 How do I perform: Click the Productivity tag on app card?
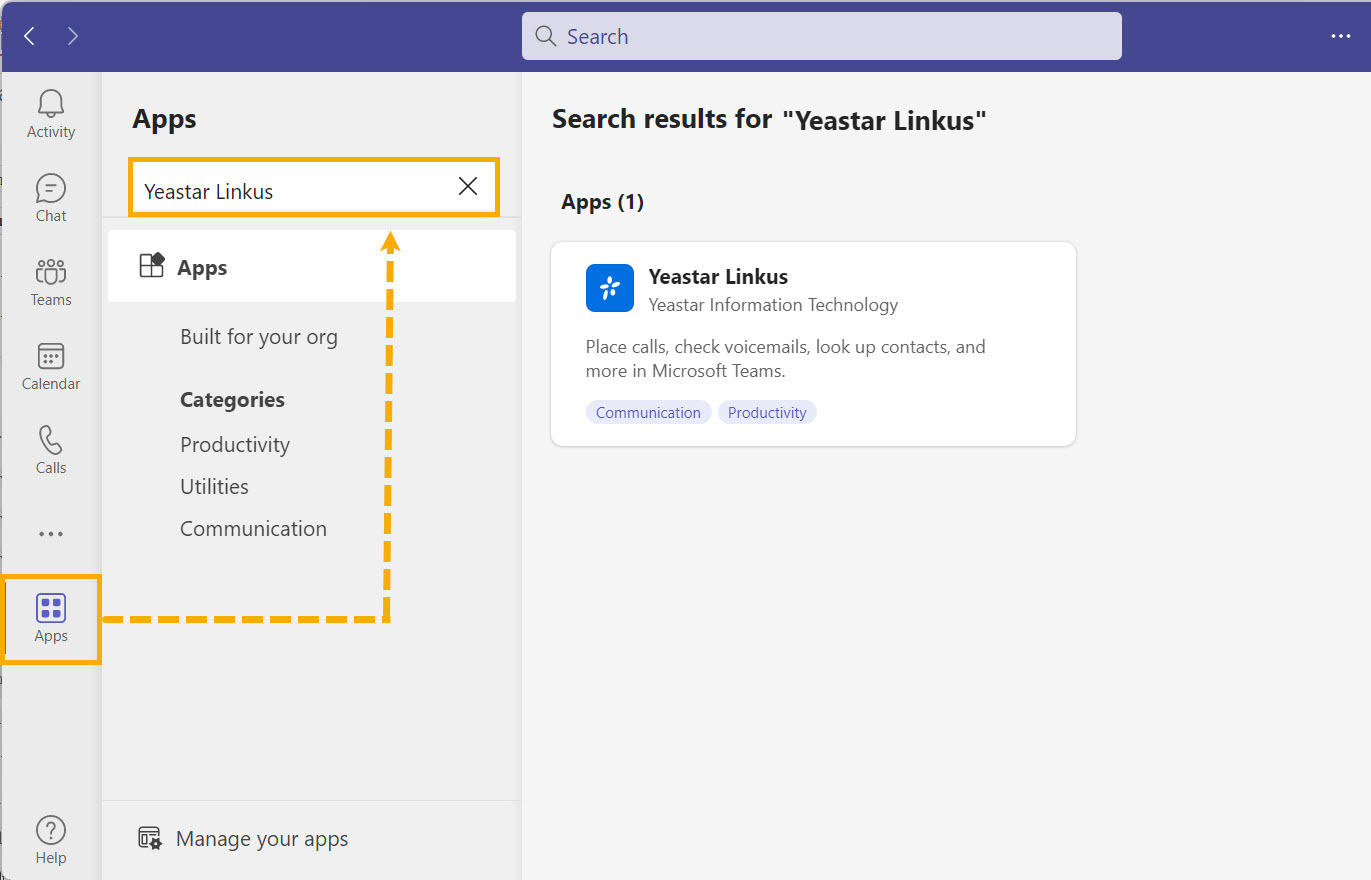pos(767,412)
